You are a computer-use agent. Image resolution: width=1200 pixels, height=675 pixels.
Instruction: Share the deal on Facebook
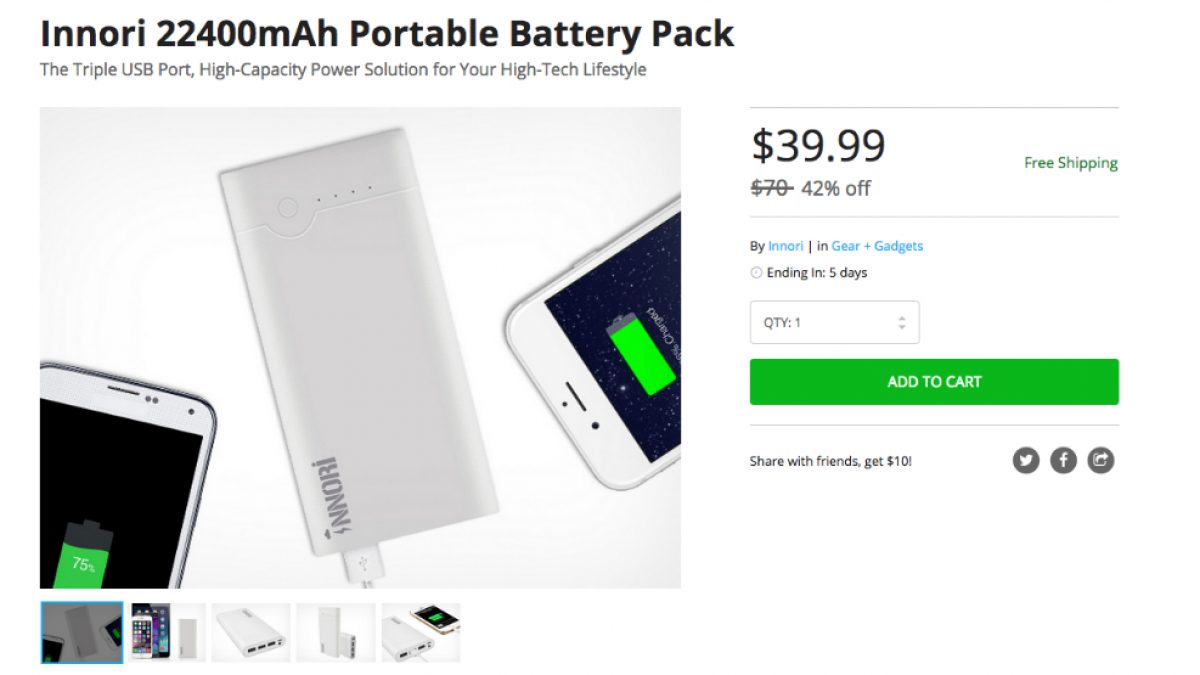click(x=1063, y=460)
